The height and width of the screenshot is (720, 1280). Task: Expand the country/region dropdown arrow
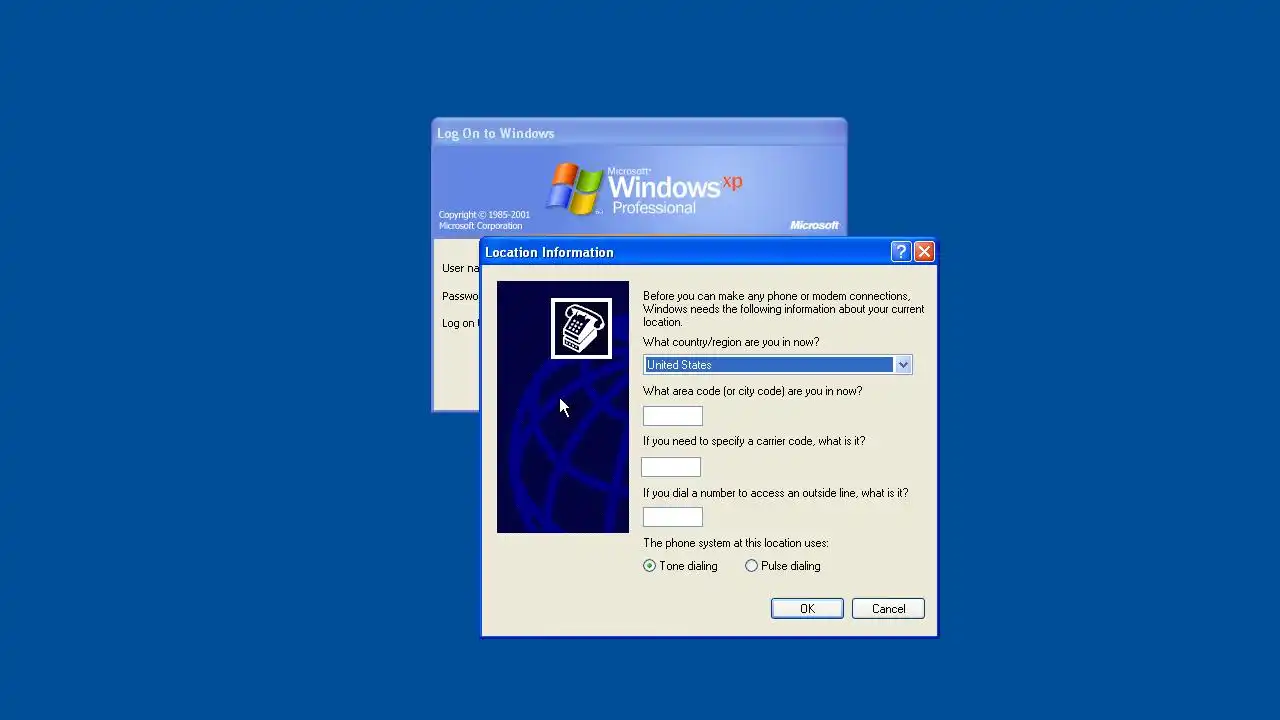903,365
